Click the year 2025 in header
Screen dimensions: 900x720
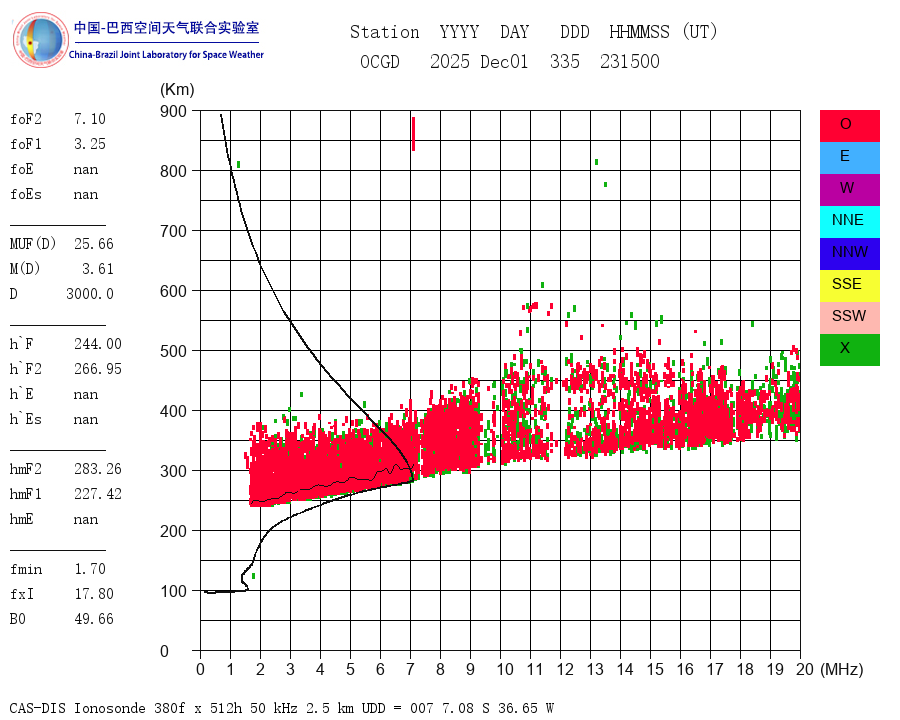click(449, 61)
